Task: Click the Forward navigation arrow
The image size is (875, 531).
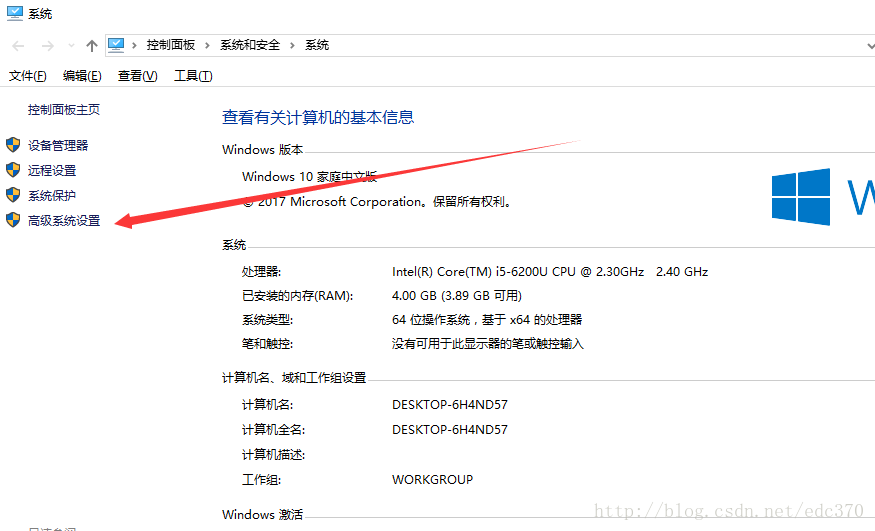Action: point(47,46)
